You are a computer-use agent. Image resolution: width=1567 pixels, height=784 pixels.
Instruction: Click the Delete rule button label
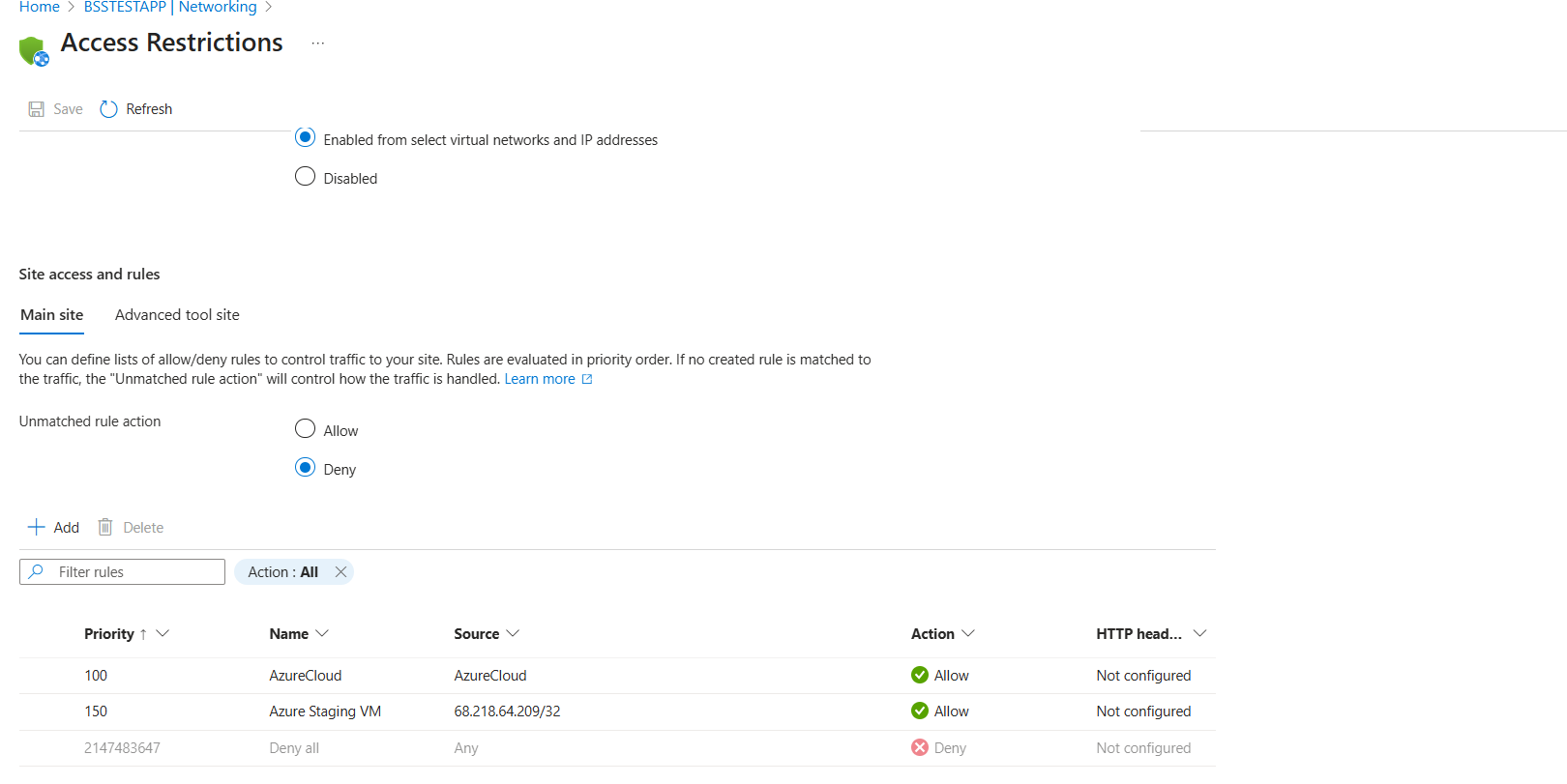(x=143, y=528)
